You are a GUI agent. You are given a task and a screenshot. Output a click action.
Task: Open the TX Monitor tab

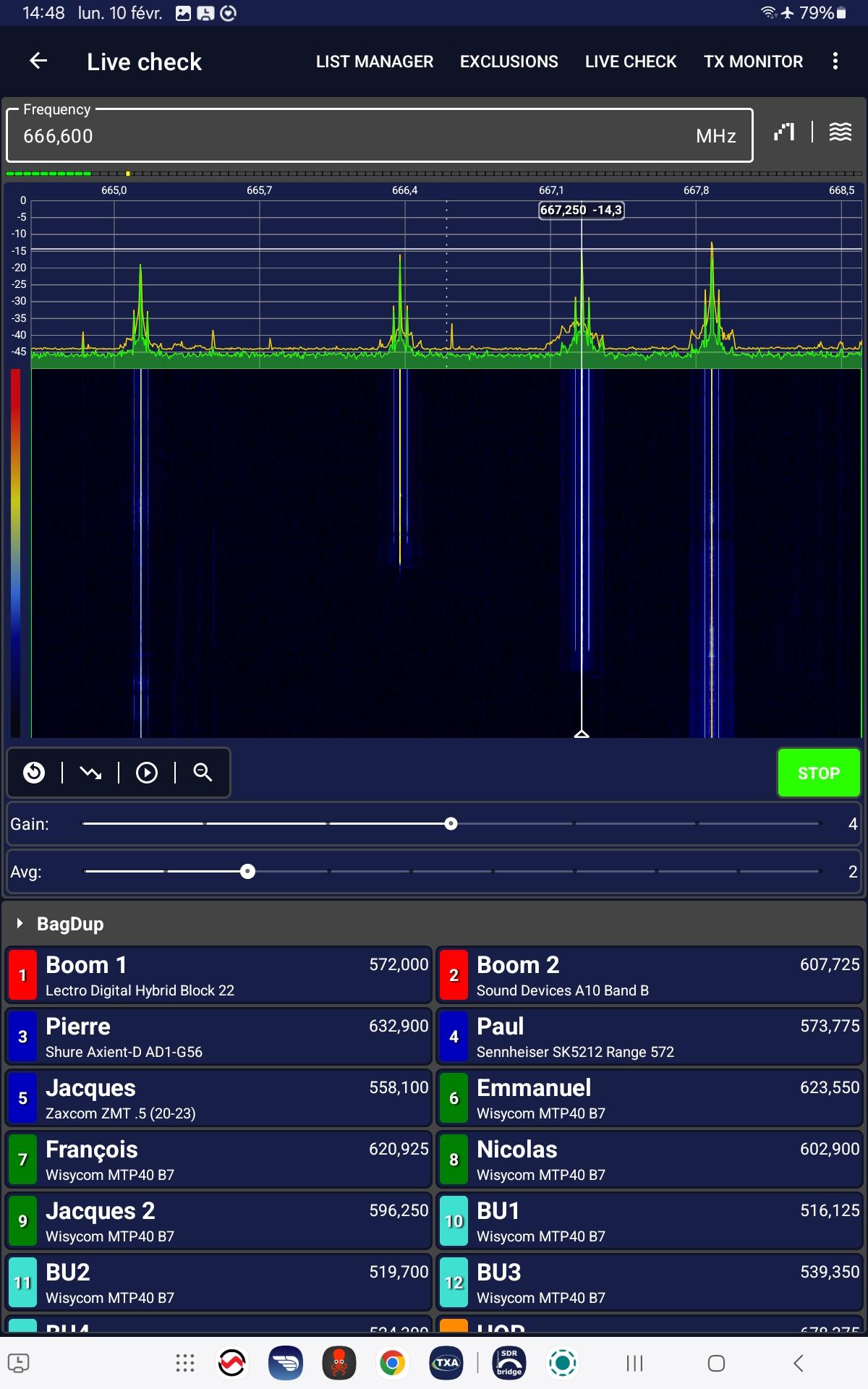click(x=754, y=61)
